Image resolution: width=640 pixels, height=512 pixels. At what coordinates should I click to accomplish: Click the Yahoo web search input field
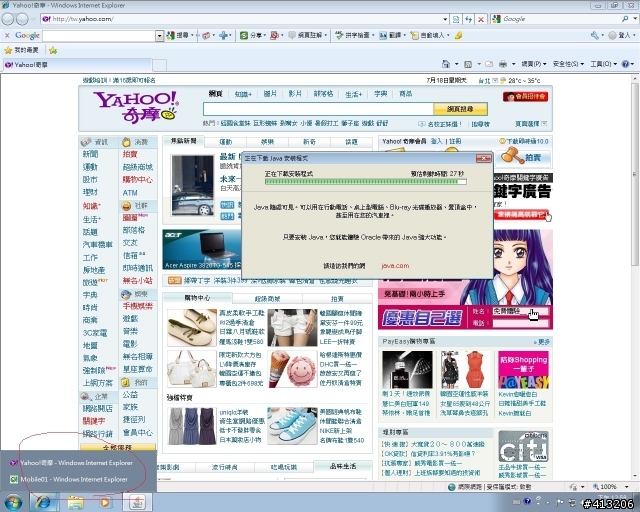[318, 109]
